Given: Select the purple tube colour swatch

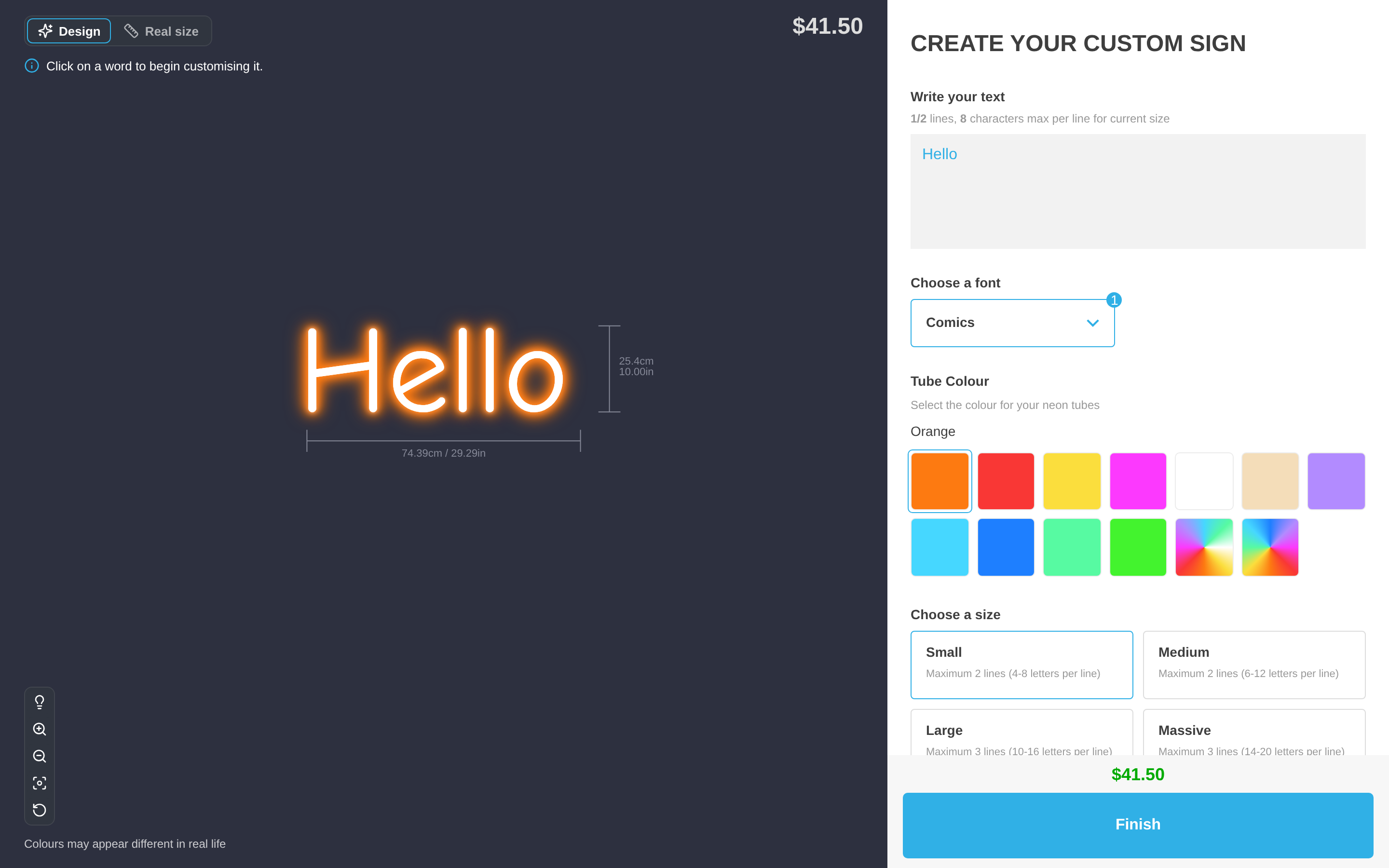Looking at the screenshot, I should (1335, 481).
